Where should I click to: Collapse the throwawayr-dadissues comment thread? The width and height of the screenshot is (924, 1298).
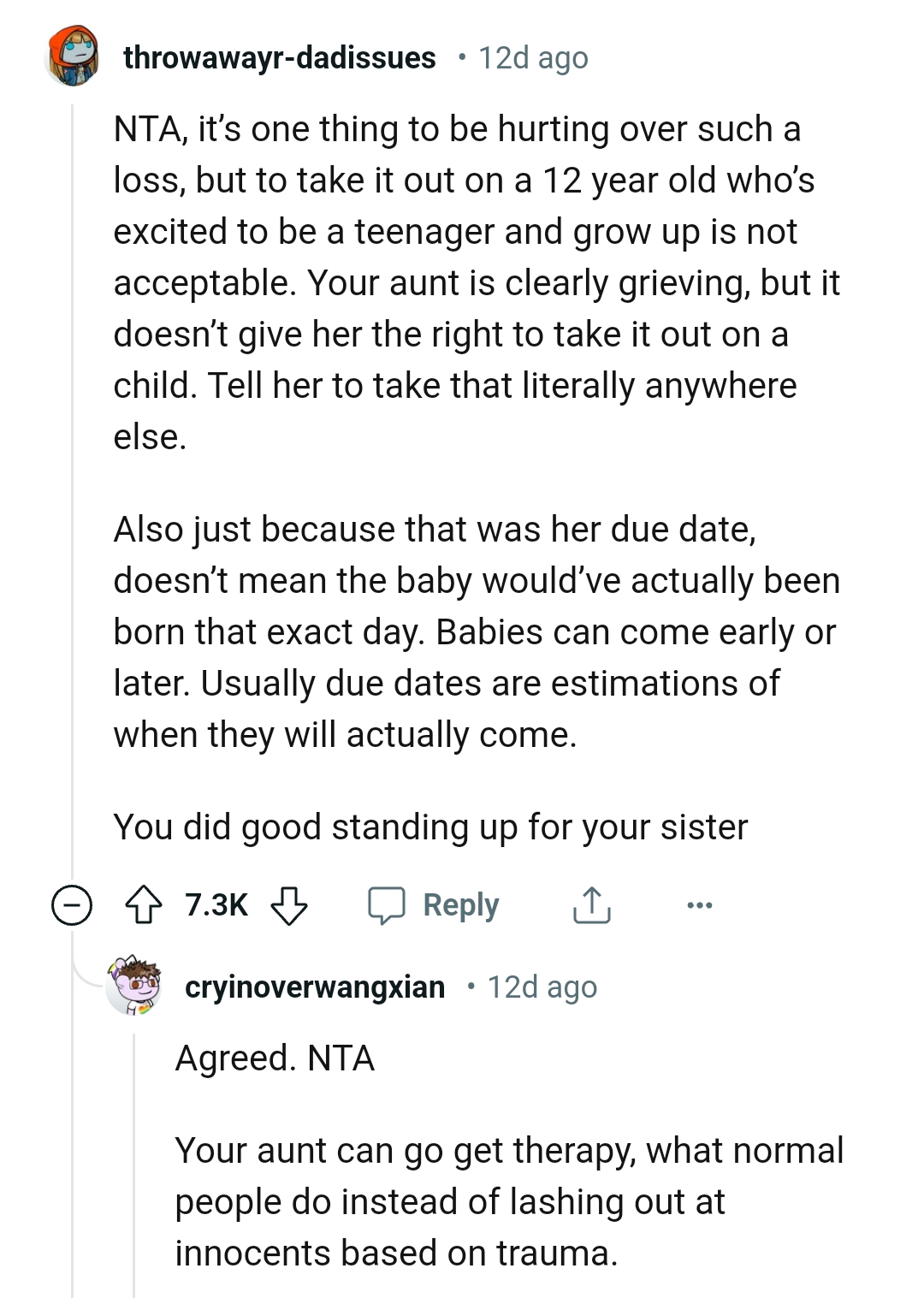point(73,904)
